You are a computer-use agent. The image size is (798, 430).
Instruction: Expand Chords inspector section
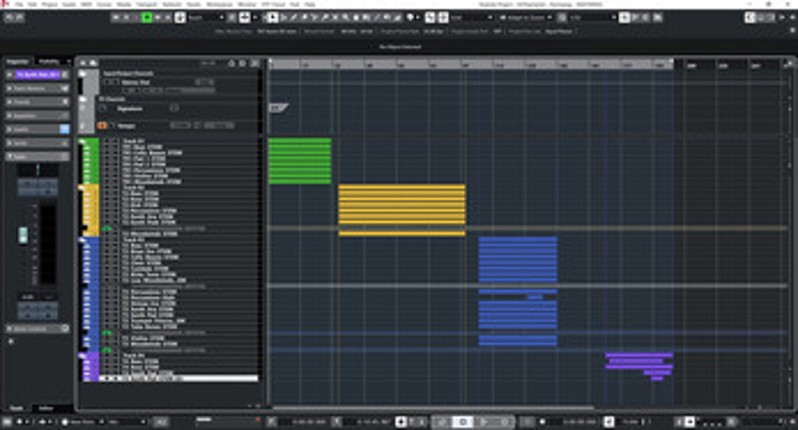(x=38, y=102)
